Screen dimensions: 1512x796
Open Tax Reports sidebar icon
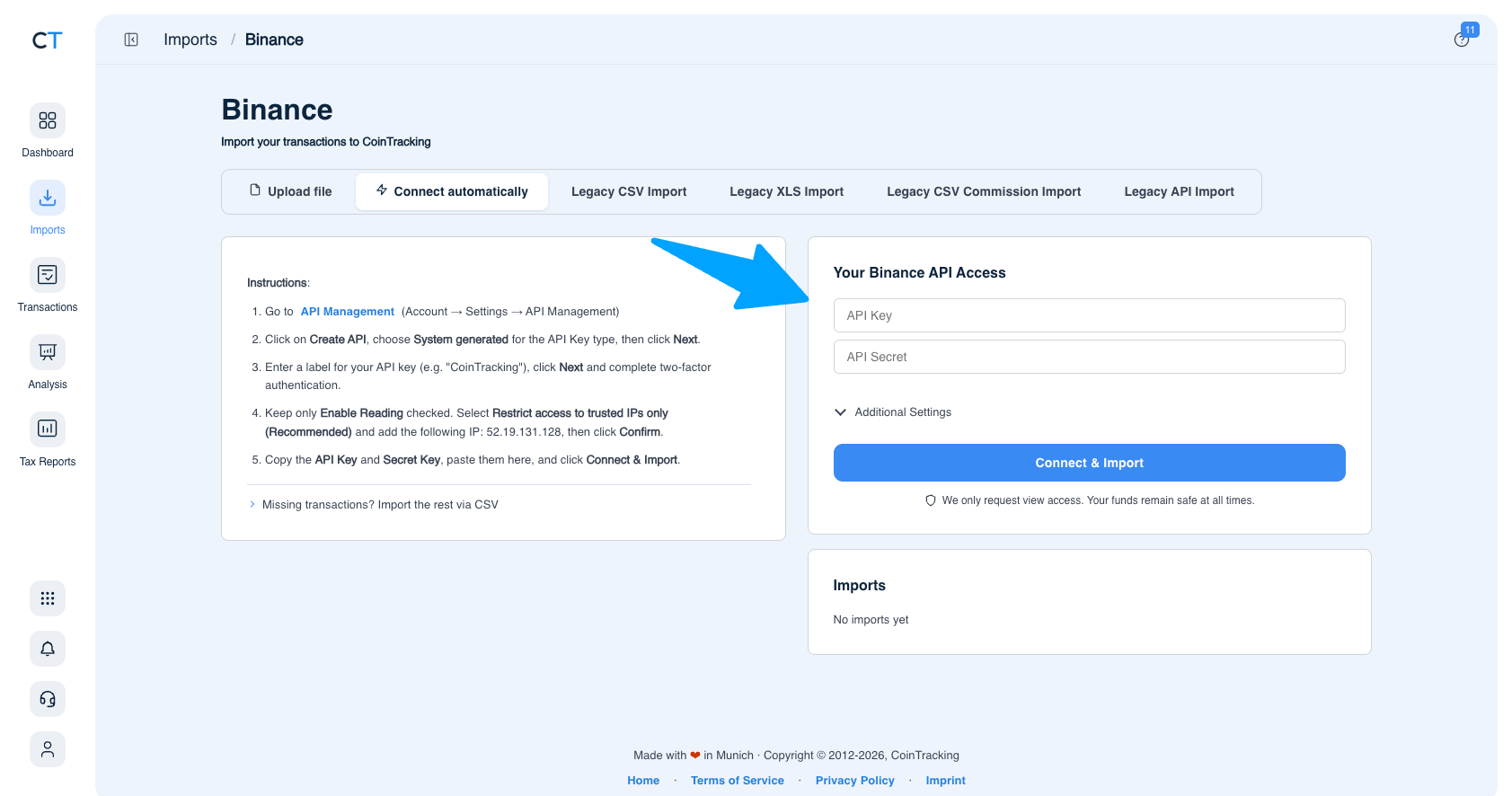click(x=48, y=429)
